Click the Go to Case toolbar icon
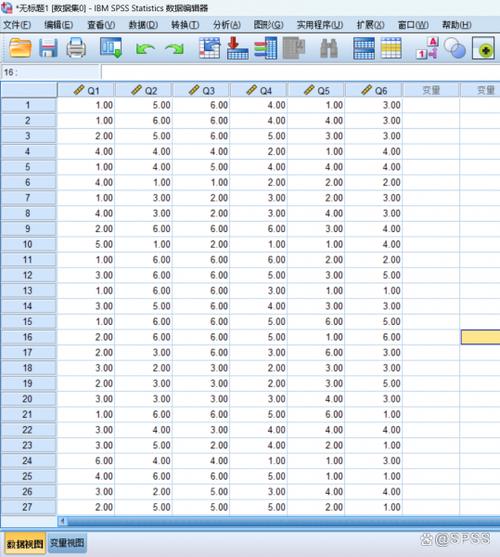Viewport: 500px width, 557px height. [210, 48]
